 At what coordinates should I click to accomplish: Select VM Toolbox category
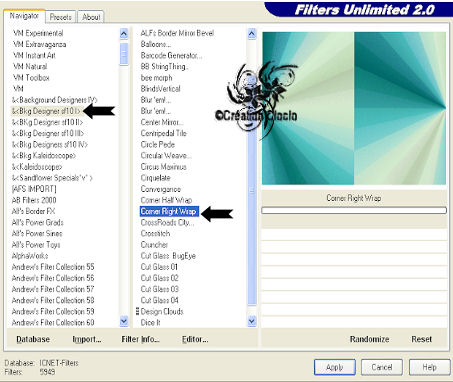click(x=31, y=78)
